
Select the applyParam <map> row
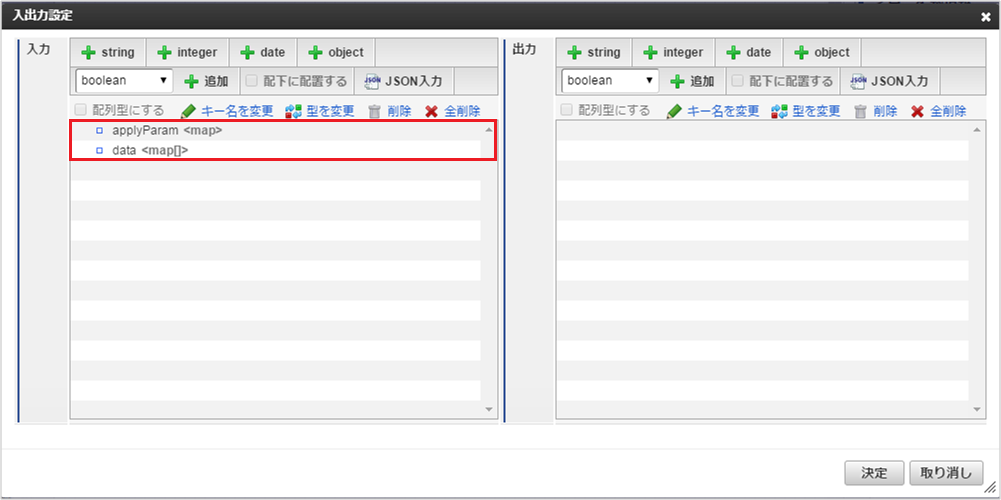276,131
